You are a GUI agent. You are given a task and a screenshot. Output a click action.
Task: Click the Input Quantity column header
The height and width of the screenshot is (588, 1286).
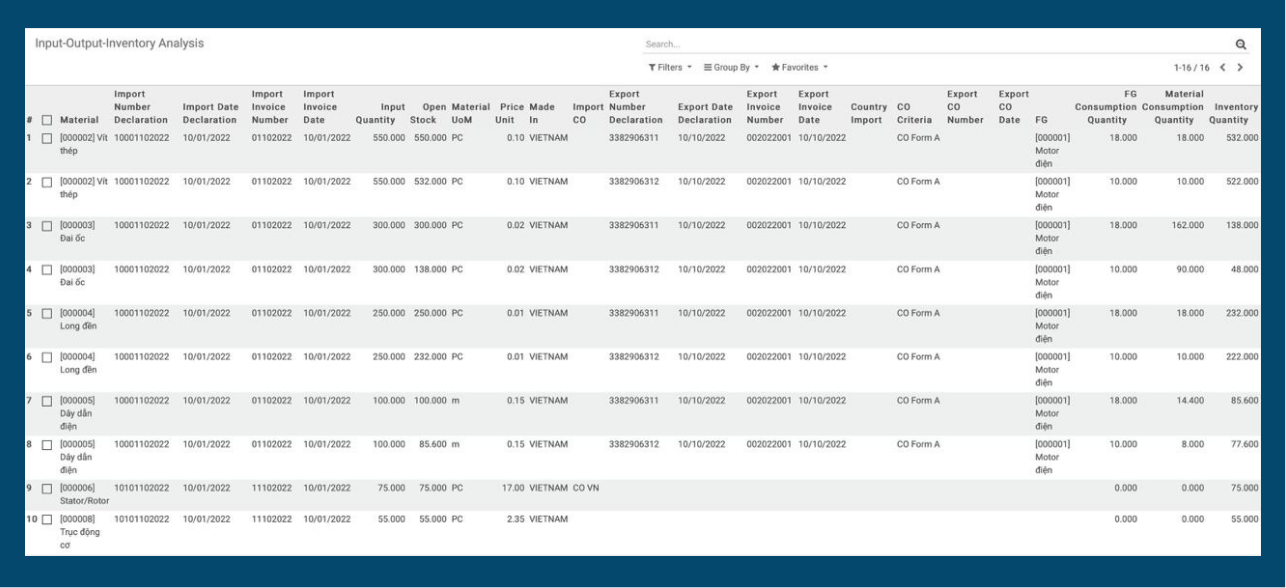[380, 113]
